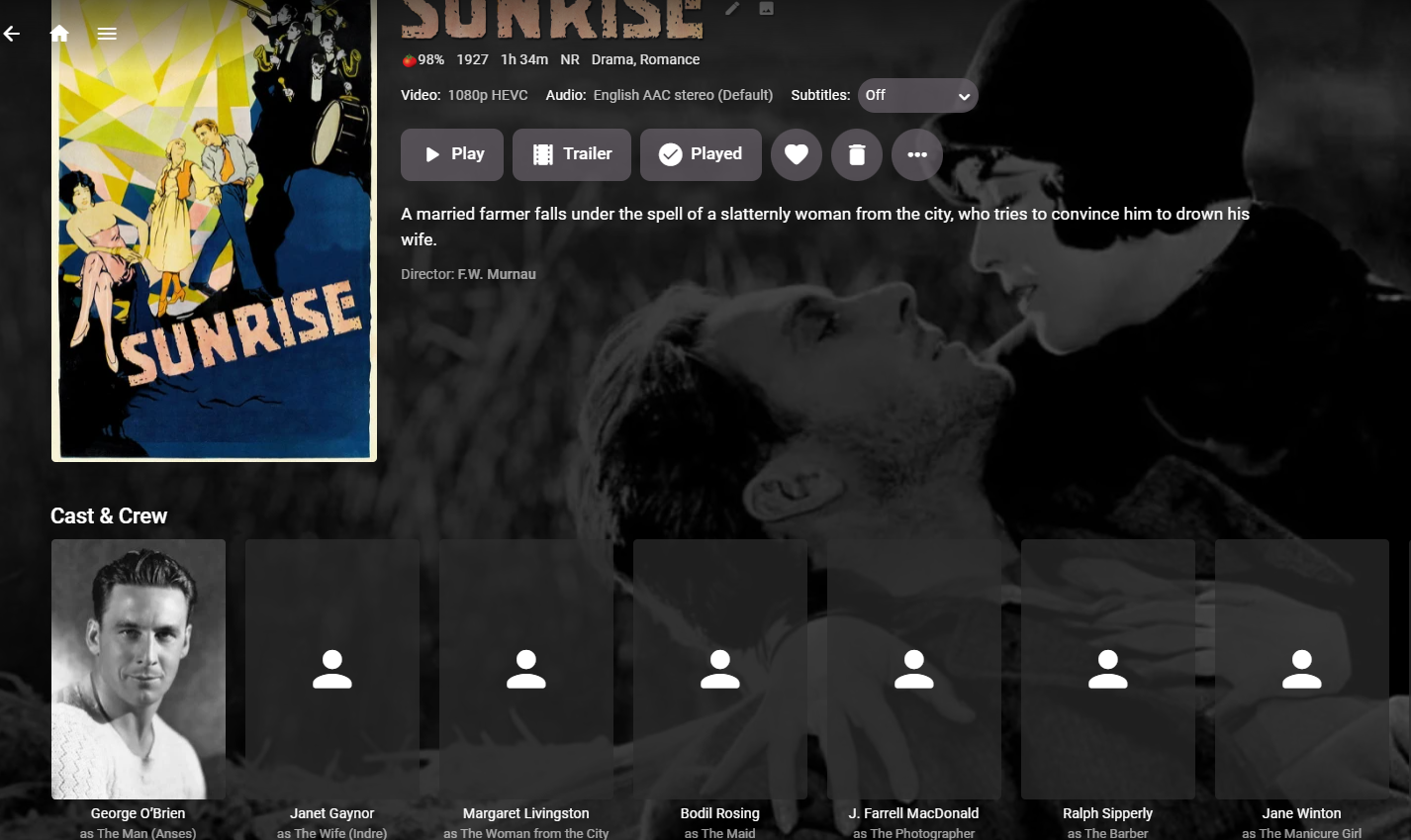Play the movie Sunrise
Image resolution: width=1411 pixels, height=840 pixels.
click(452, 154)
